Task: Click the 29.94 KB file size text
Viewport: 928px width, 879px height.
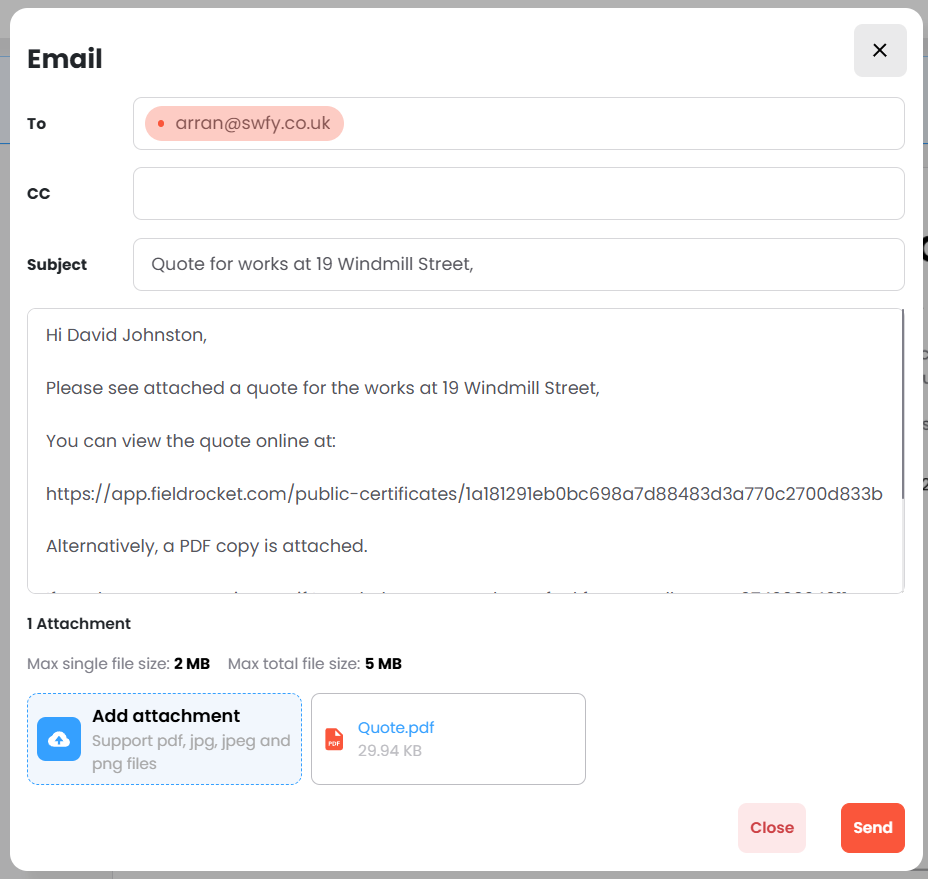Action: click(389, 751)
